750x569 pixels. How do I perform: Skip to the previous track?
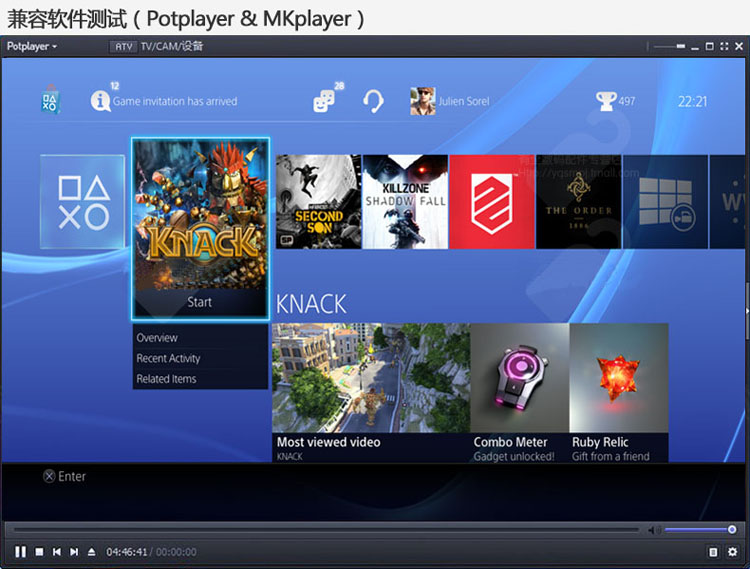(56, 552)
